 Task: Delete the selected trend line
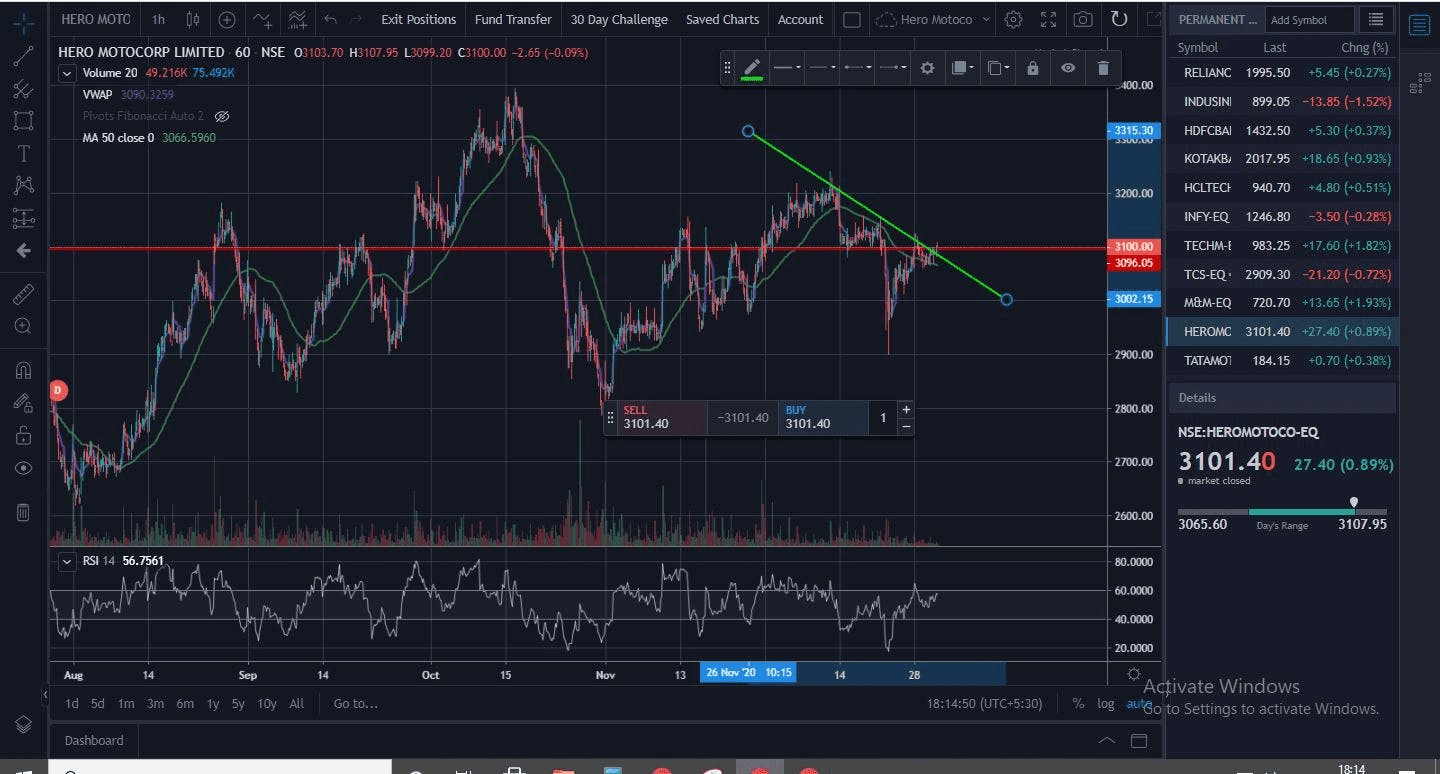coord(1103,68)
